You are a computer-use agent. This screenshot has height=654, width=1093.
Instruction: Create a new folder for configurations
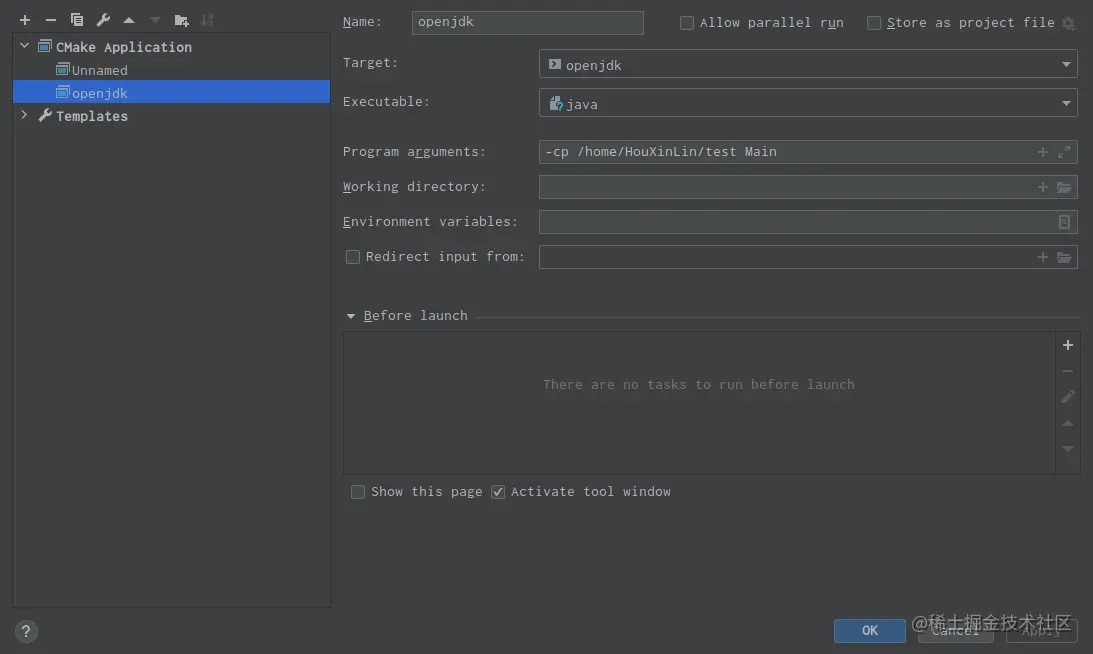click(x=181, y=20)
